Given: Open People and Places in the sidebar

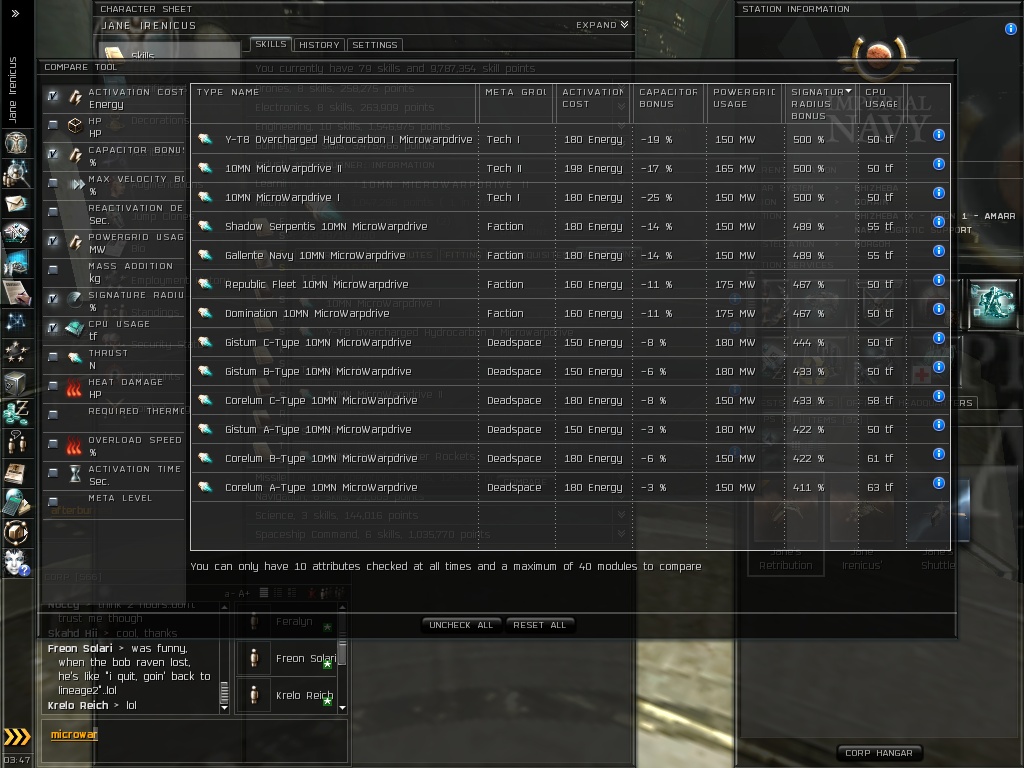Looking at the screenshot, I should pyautogui.click(x=16, y=173).
